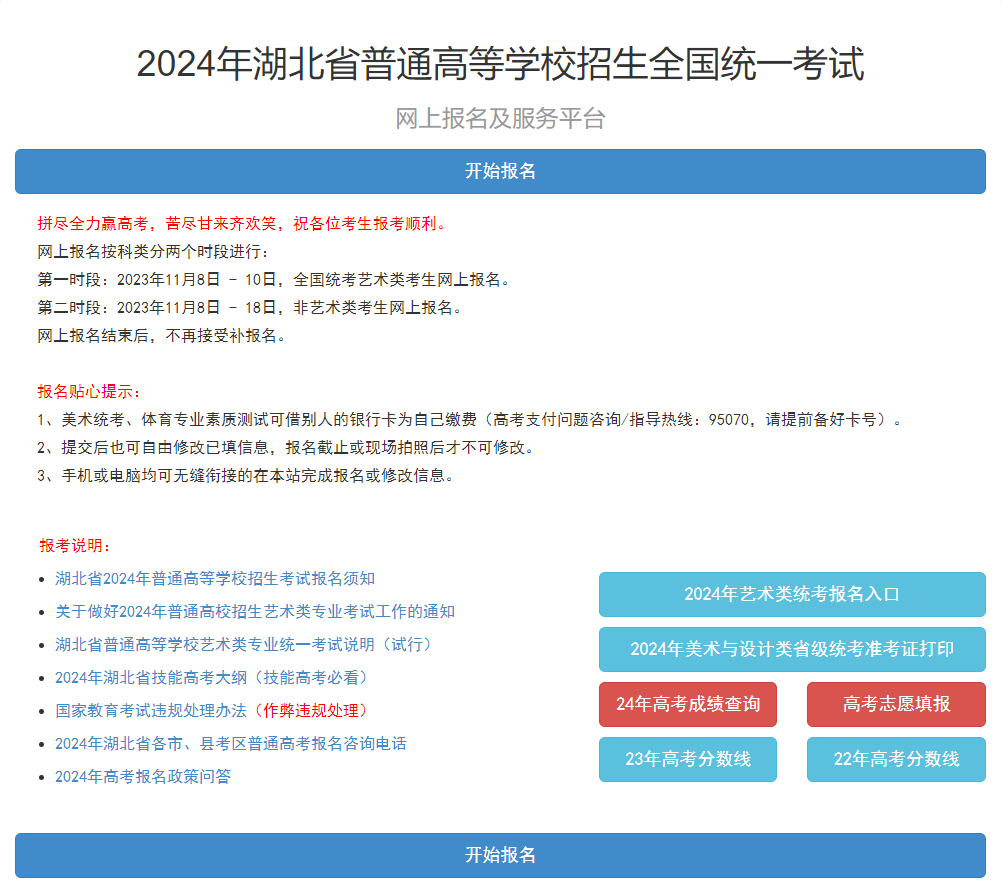Click the top 开始报名 button
This screenshot has height=891, width=1001.
tap(500, 171)
